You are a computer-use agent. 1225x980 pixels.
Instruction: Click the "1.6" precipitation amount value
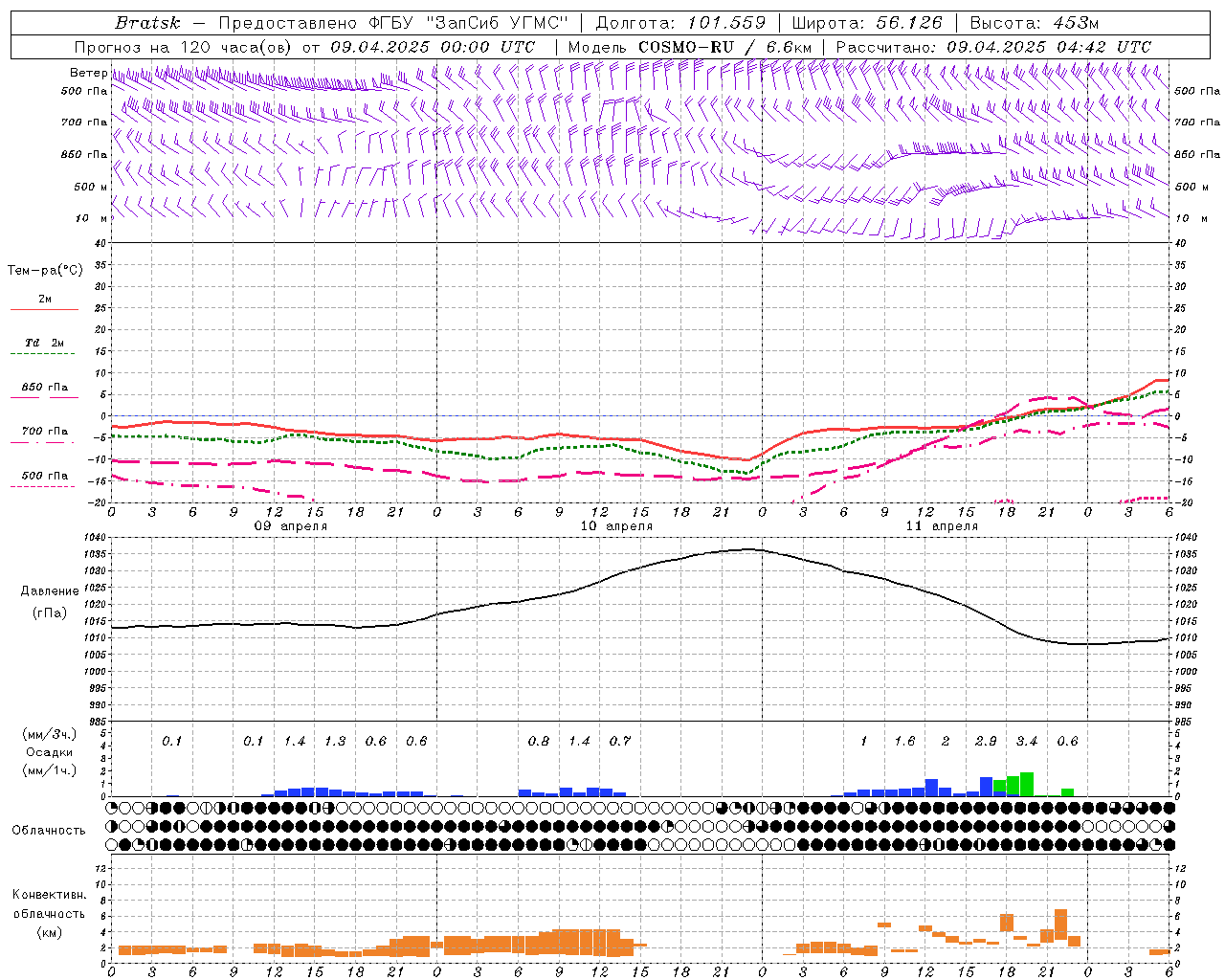[904, 742]
